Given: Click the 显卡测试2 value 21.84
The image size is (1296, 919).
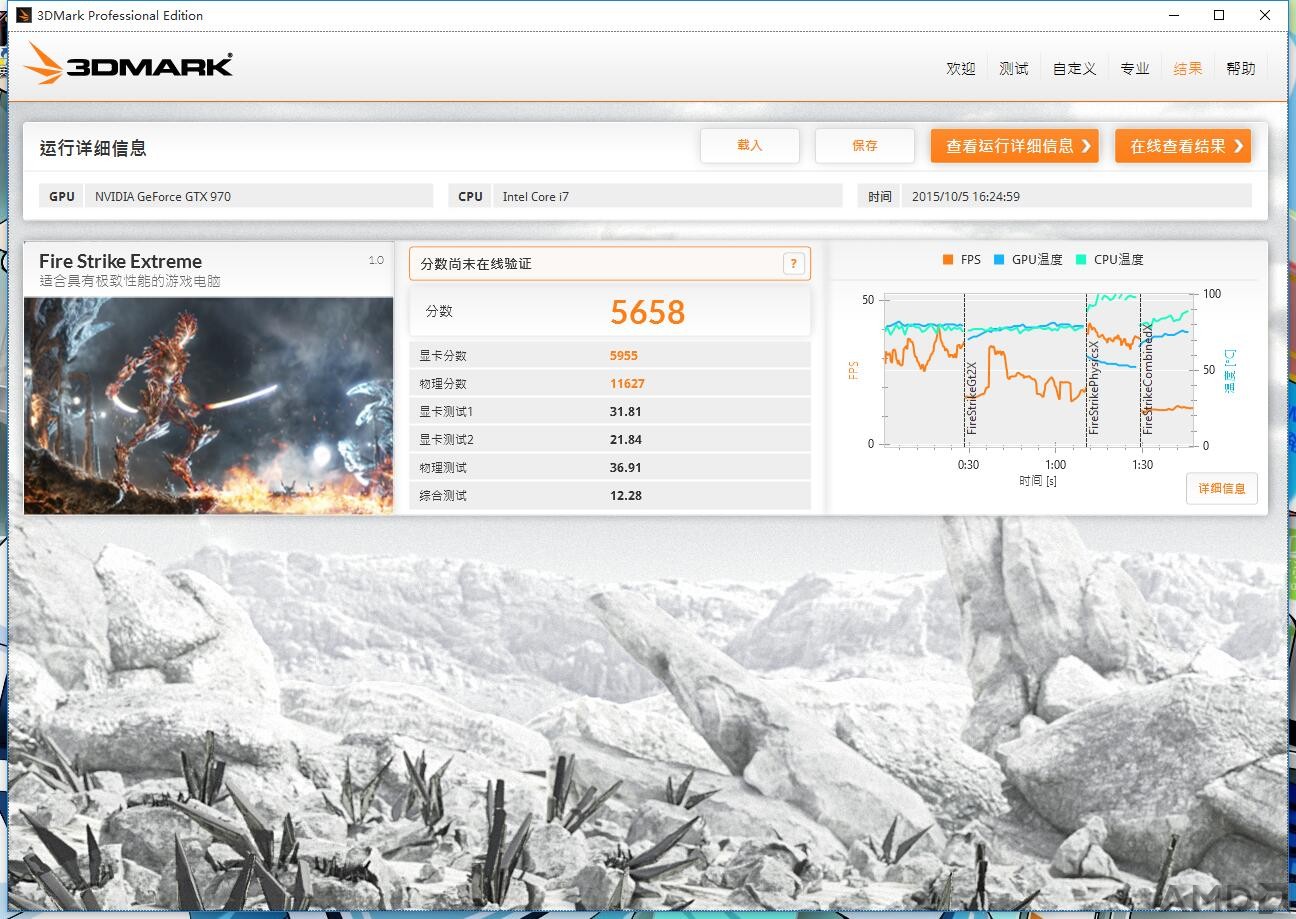Looking at the screenshot, I should click(x=626, y=440).
